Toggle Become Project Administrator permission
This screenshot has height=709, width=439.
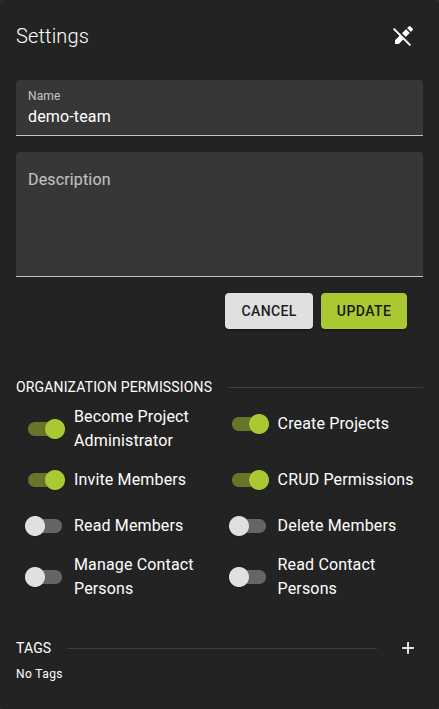[x=46, y=429]
